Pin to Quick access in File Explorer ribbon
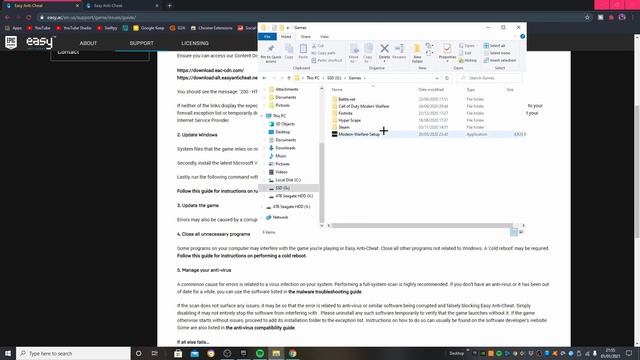This screenshot has height=360, width=640. [271, 53]
